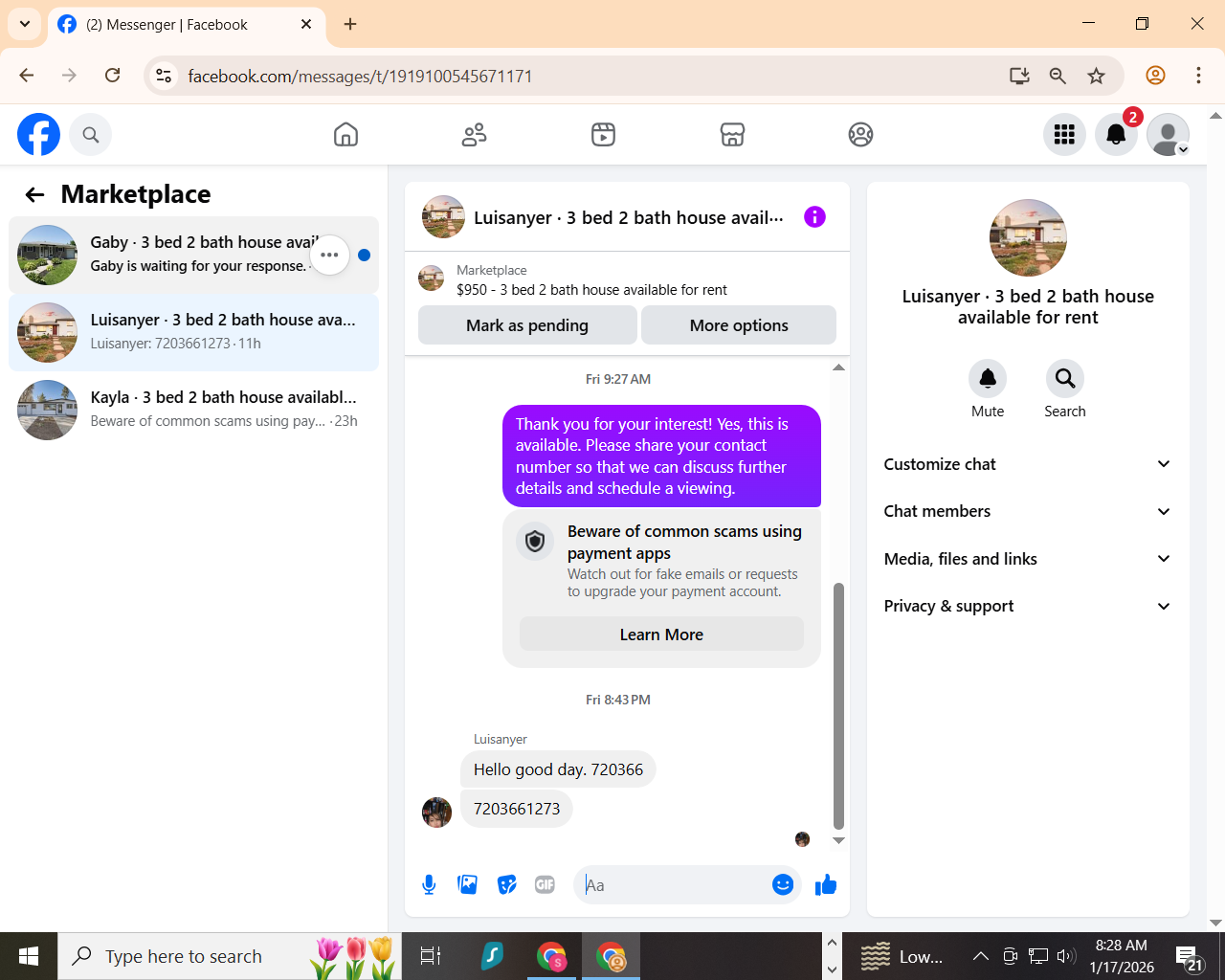
Task: Click the taskbar volume speaker icon
Action: [1066, 956]
